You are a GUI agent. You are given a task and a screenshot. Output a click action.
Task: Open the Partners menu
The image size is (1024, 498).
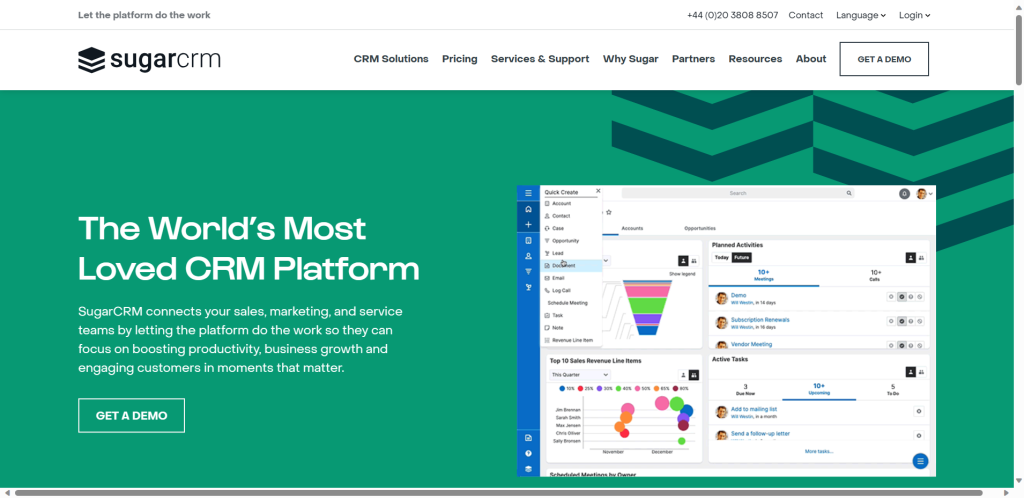click(694, 59)
